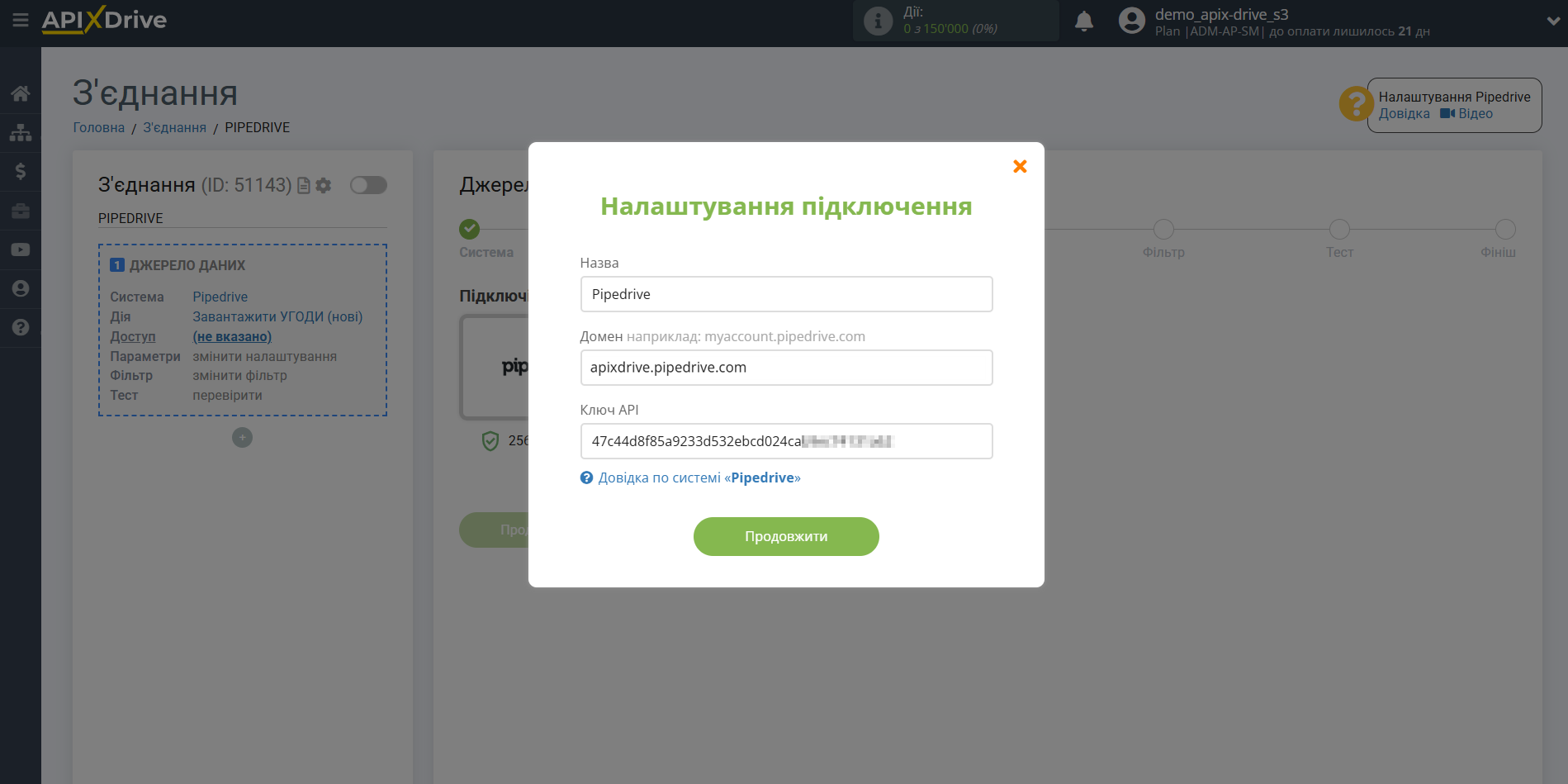Click the (не вказано) access link
Image resolution: width=1568 pixels, height=784 pixels.
click(232, 336)
